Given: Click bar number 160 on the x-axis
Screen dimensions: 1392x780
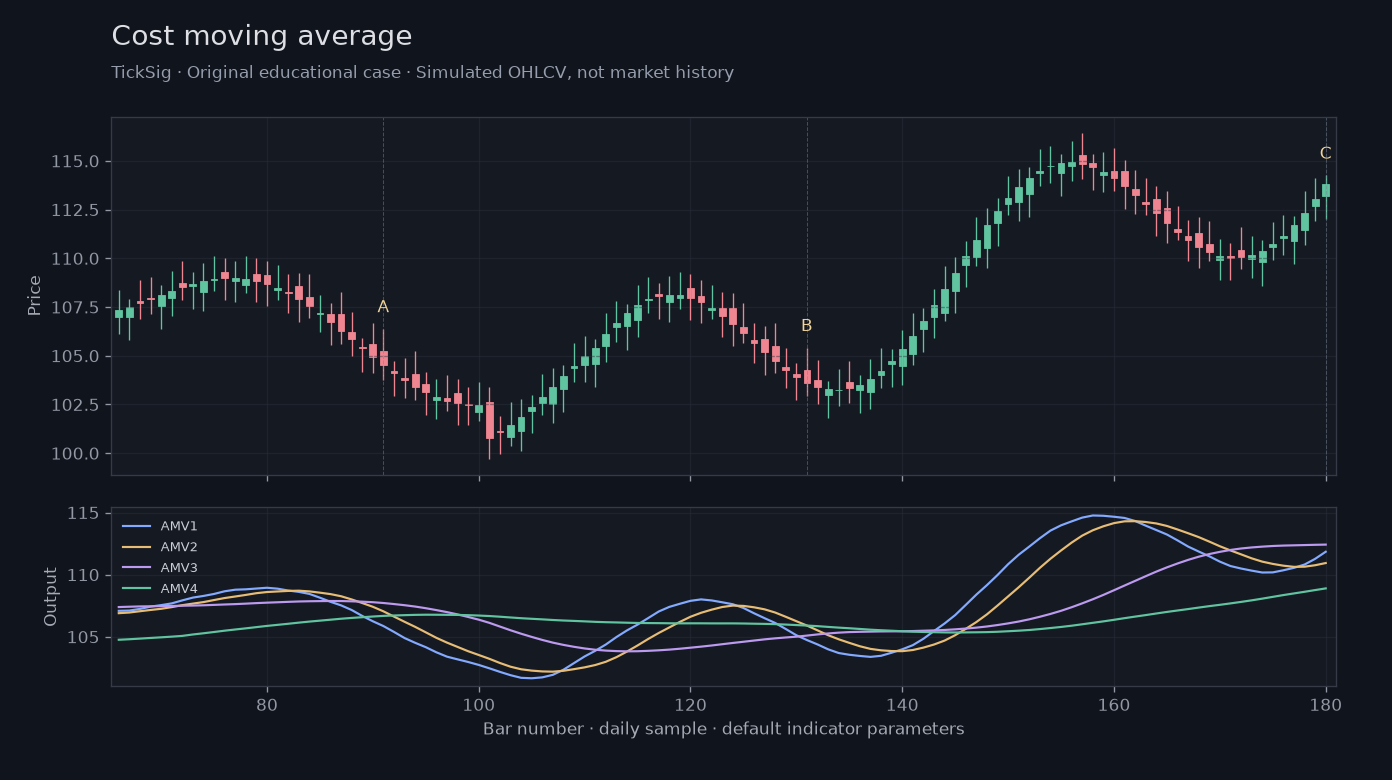Looking at the screenshot, I should click(x=1114, y=703).
